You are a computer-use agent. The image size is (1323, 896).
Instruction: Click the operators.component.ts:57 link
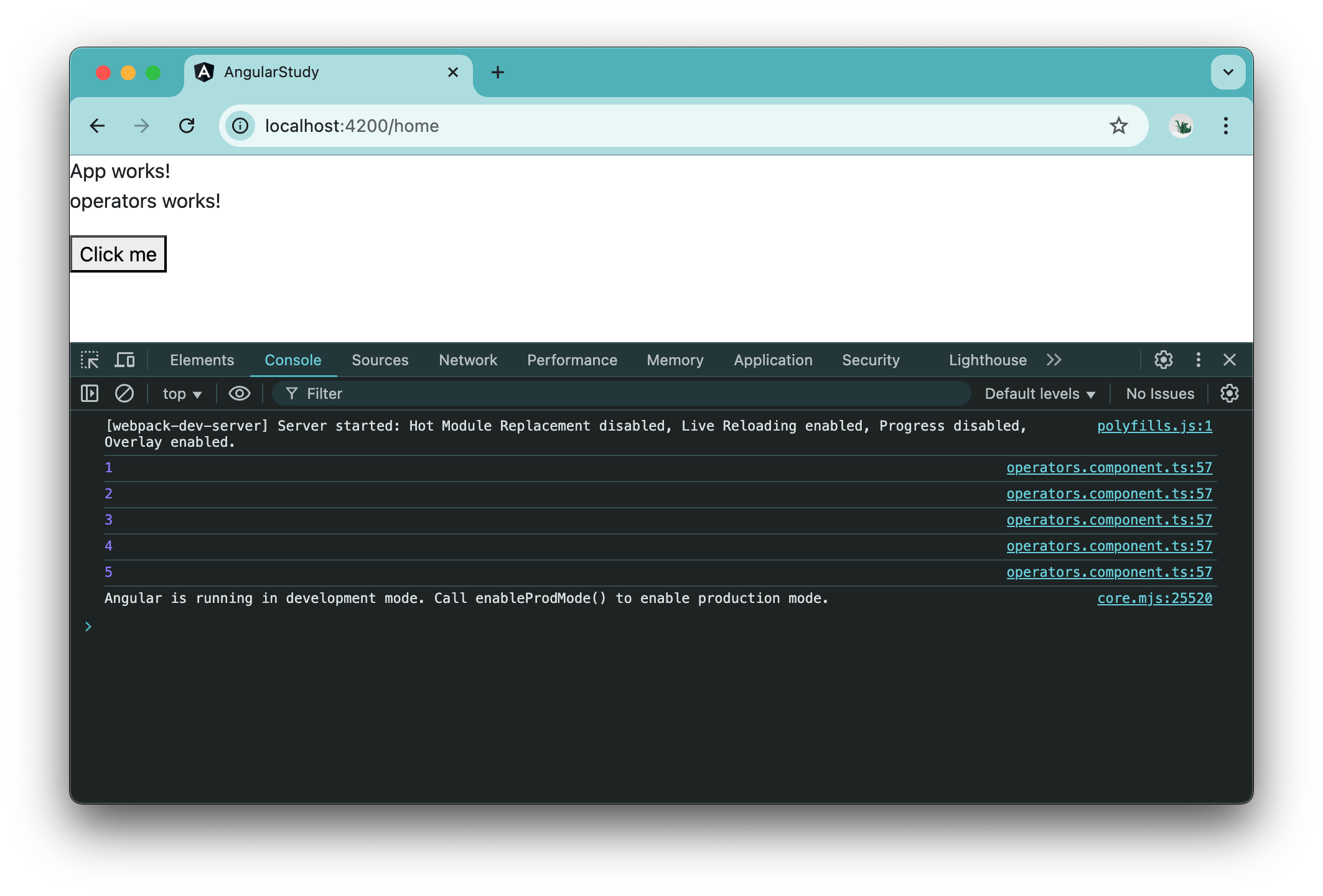tap(1110, 467)
